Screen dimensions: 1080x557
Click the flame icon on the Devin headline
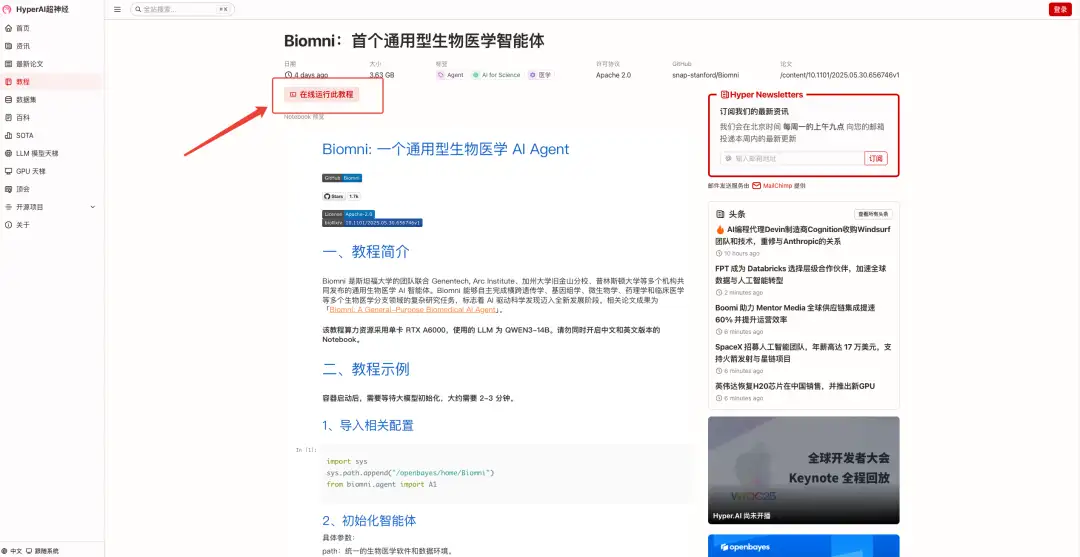(720, 229)
